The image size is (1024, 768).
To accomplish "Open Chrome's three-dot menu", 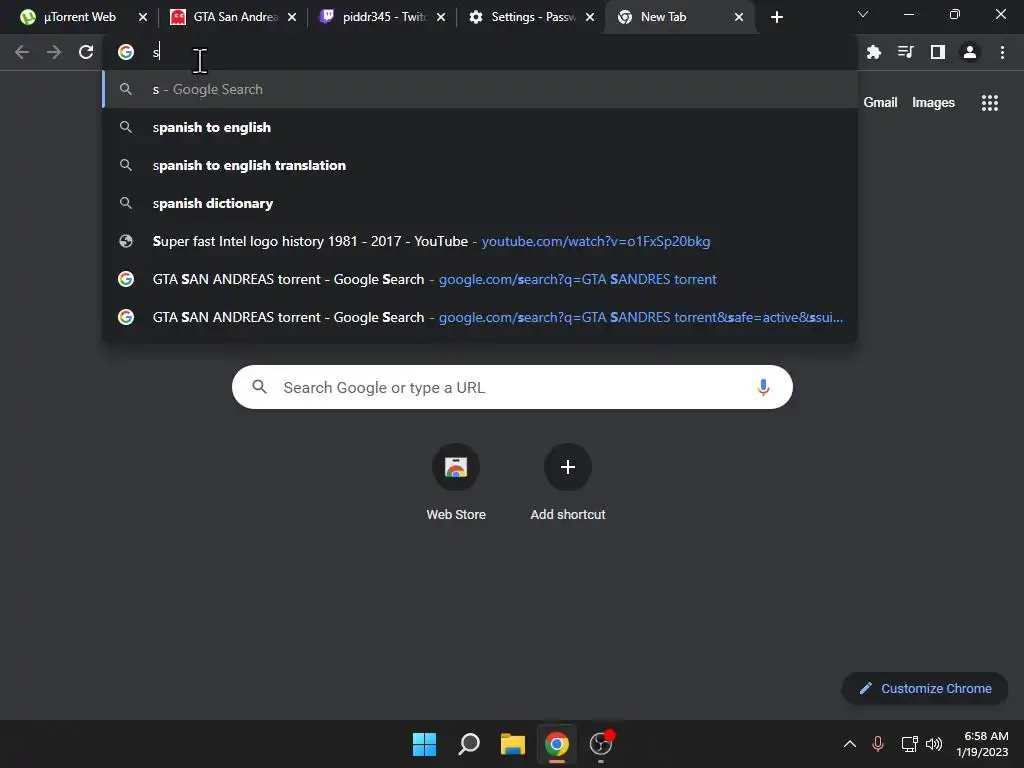I will click(x=1002, y=52).
